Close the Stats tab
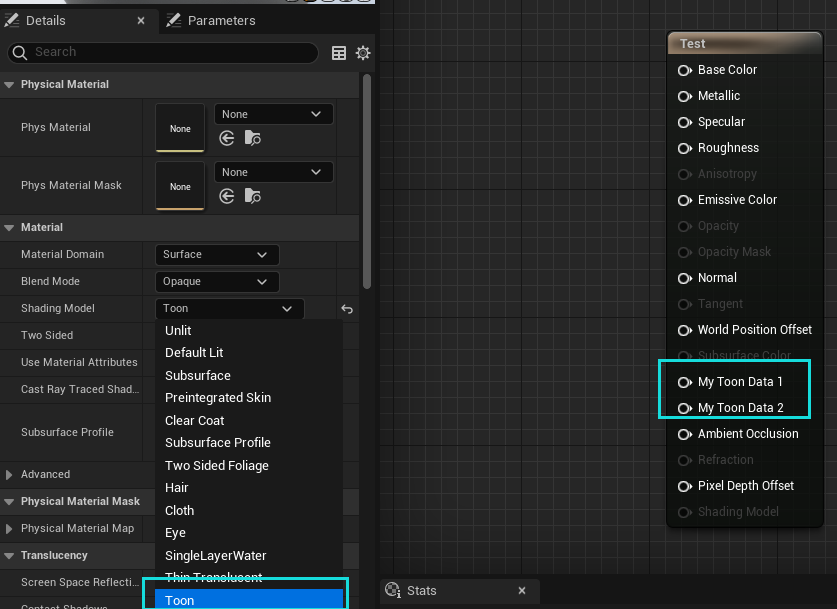Viewport: 837px width, 609px height. (x=522, y=591)
